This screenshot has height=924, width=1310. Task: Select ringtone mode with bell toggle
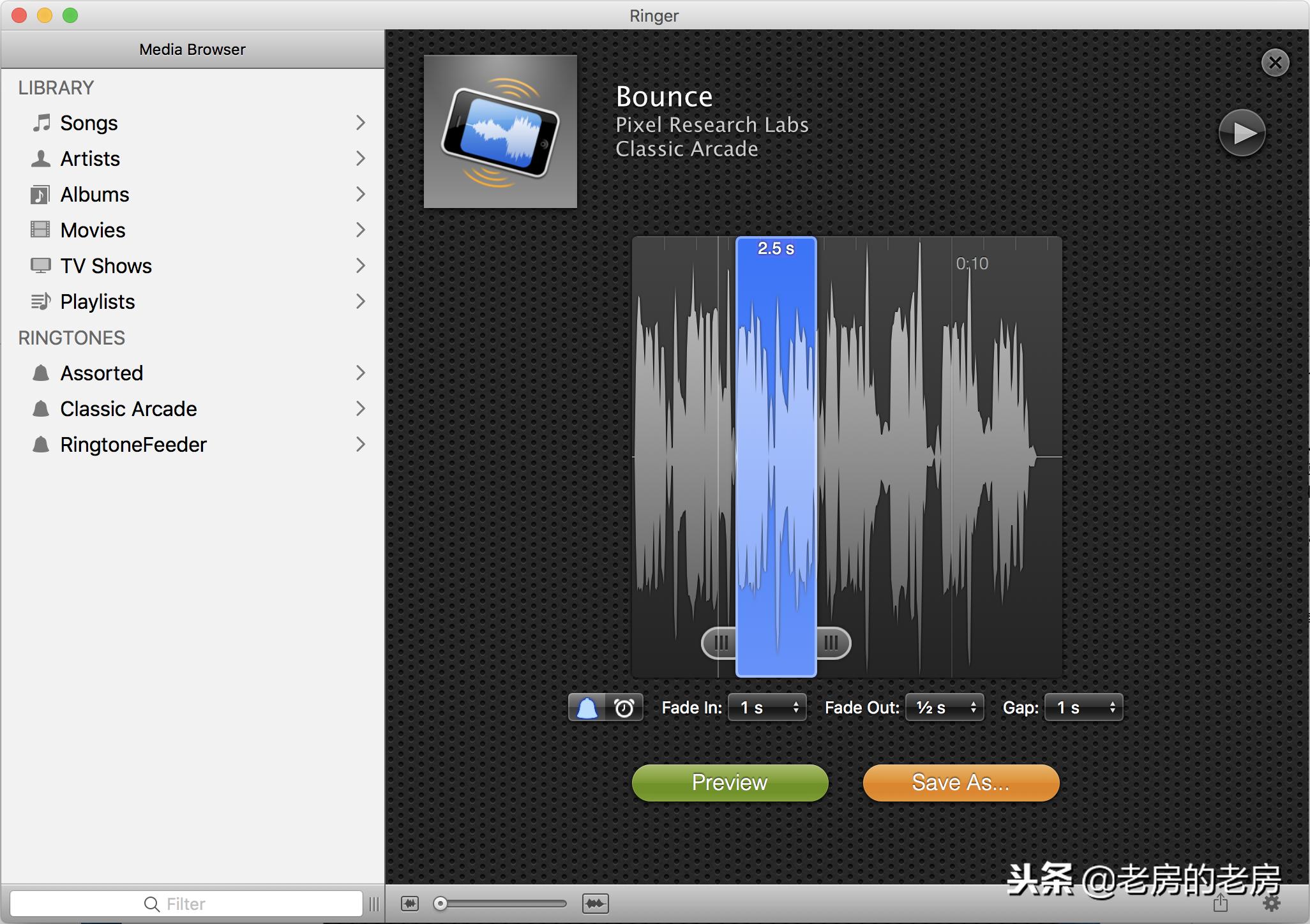coord(587,708)
